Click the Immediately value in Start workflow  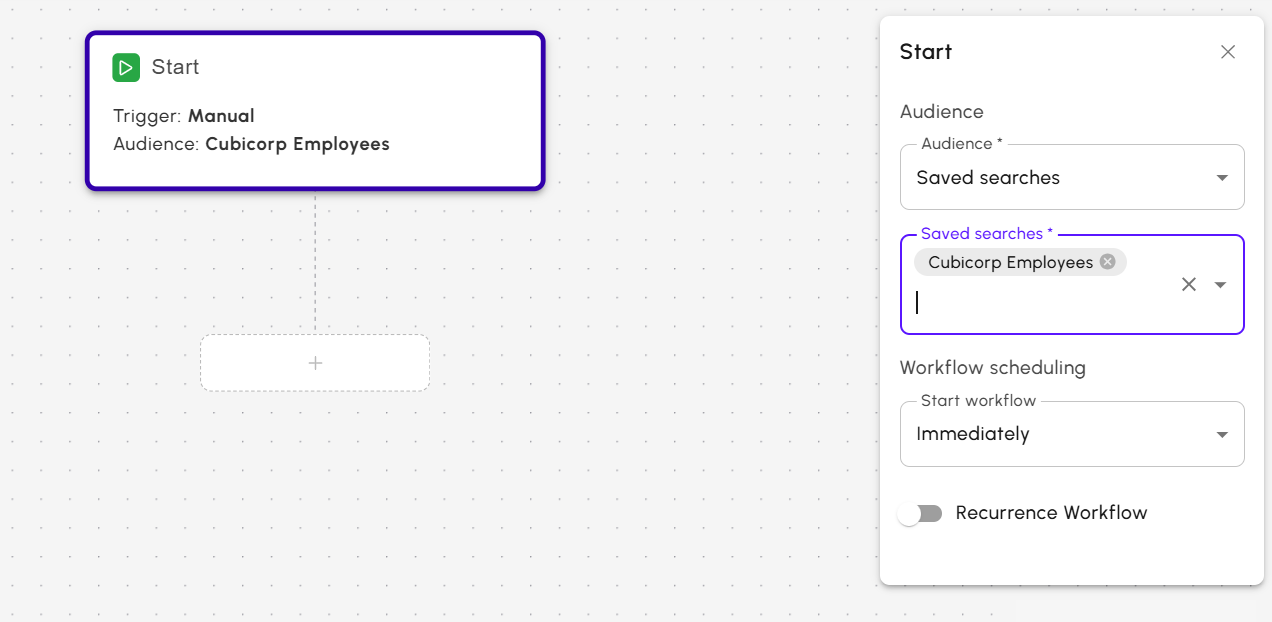973,434
